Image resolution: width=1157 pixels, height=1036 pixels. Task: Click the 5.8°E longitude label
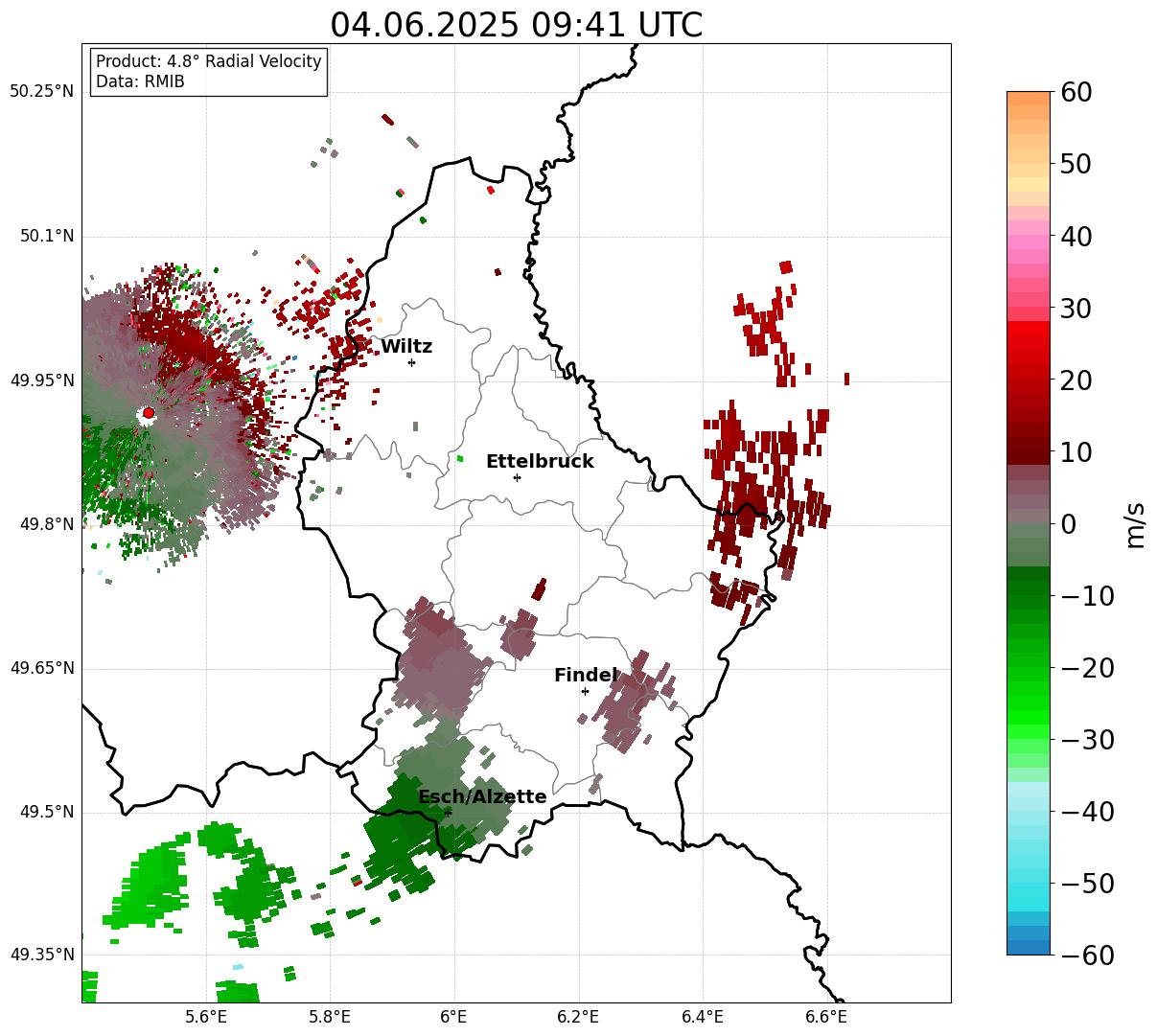330,1017
